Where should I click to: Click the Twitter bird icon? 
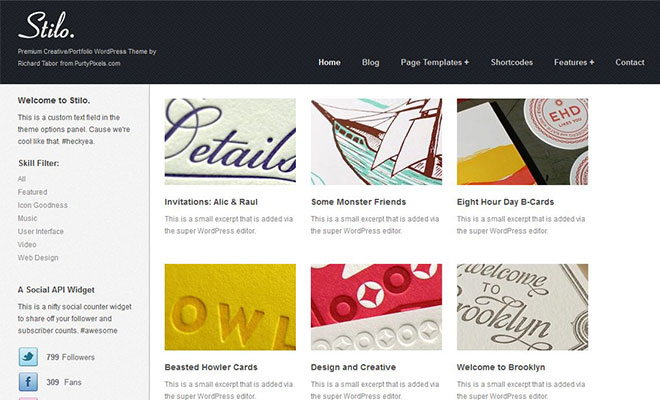coord(28,356)
